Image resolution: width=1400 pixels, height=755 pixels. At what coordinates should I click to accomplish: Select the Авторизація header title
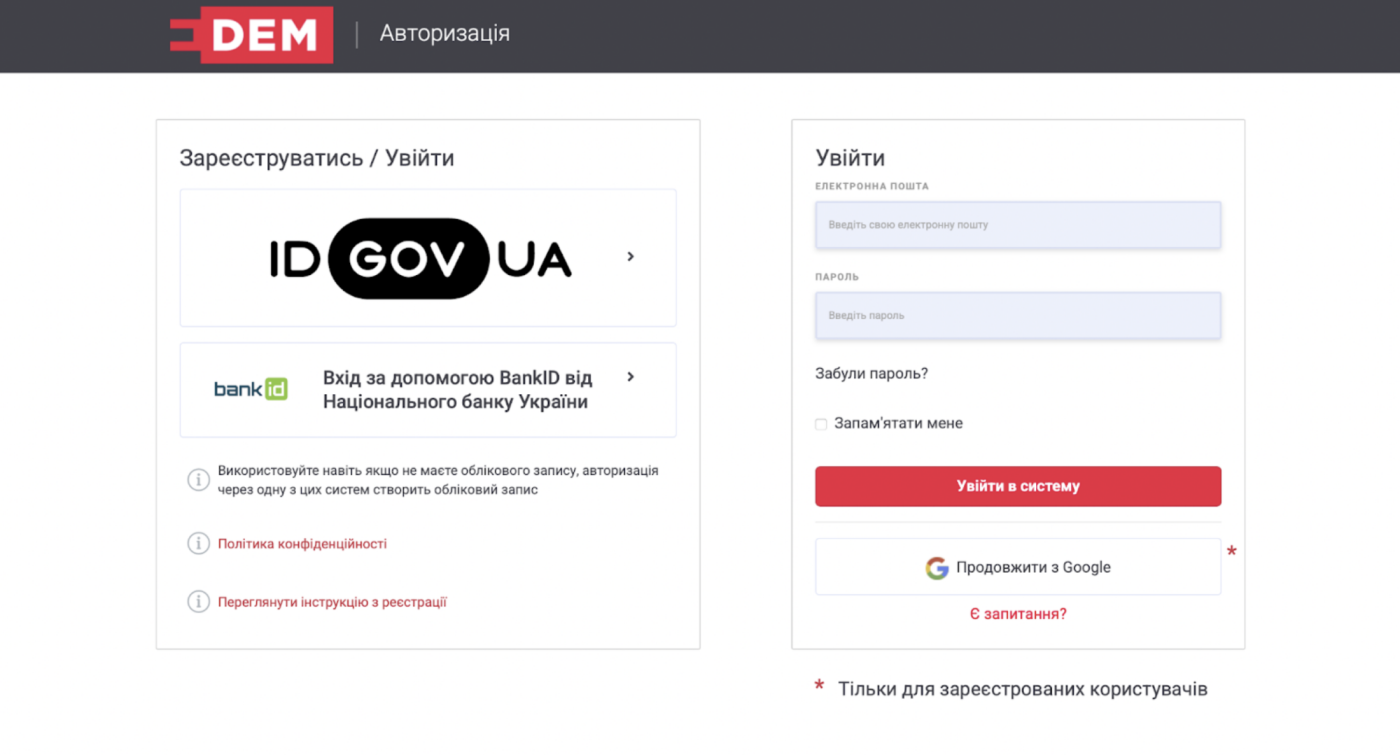445,34
